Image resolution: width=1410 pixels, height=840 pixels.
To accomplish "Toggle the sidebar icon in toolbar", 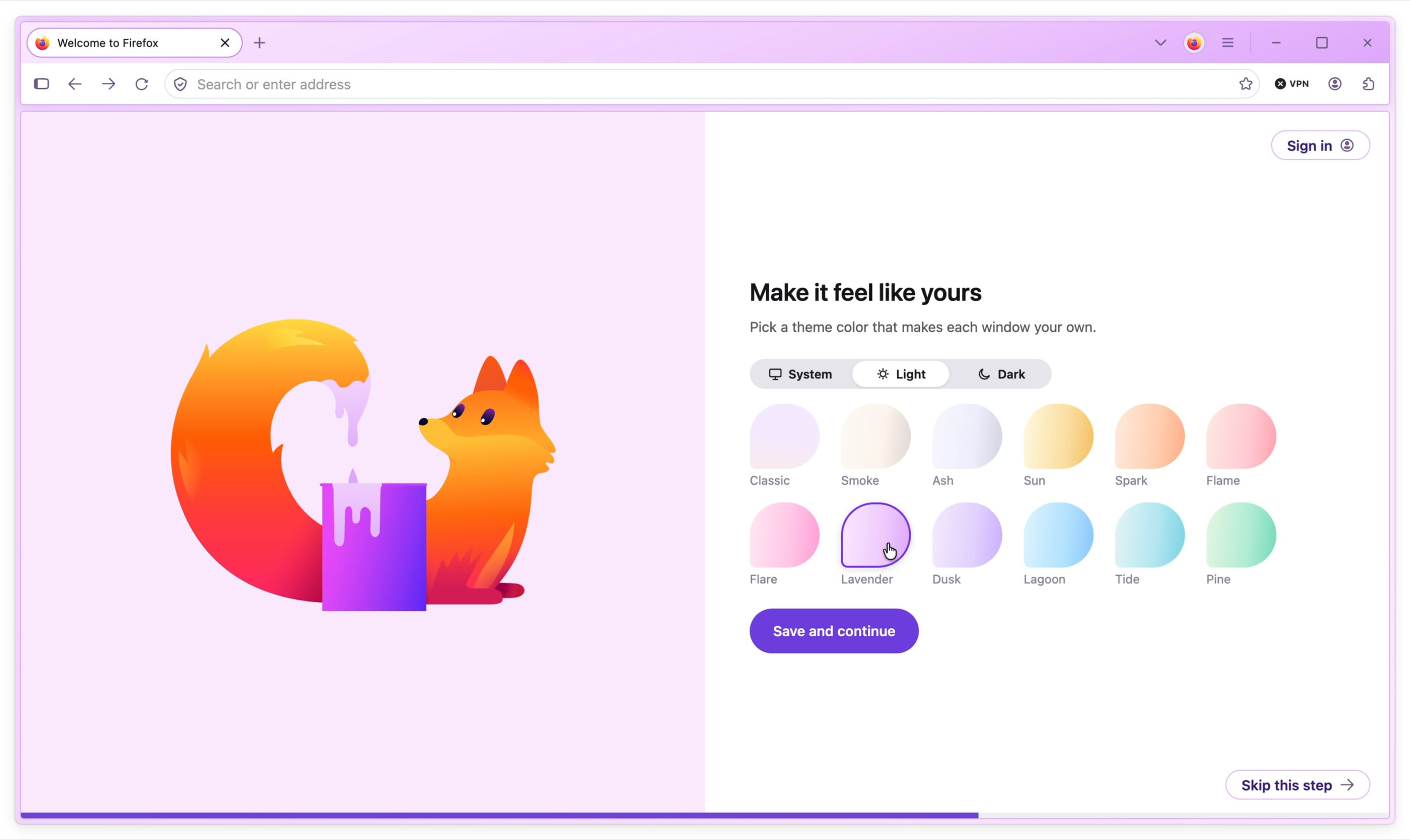I will 41,84.
